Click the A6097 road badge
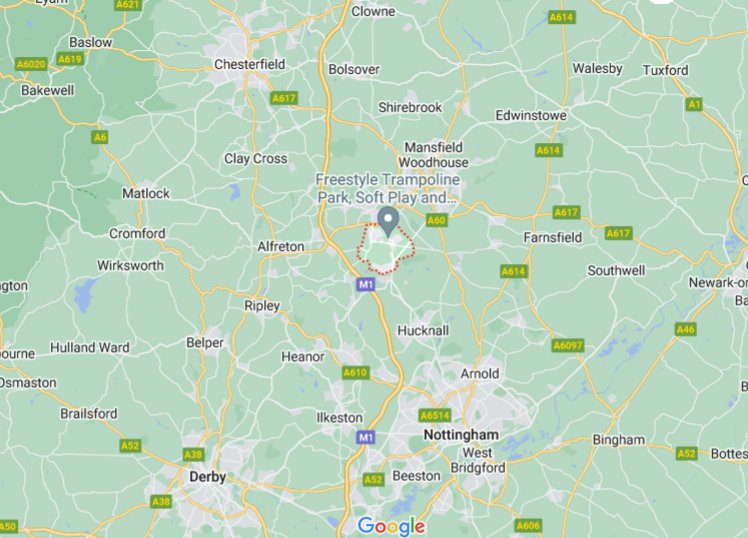Image resolution: width=748 pixels, height=538 pixels. point(567,345)
